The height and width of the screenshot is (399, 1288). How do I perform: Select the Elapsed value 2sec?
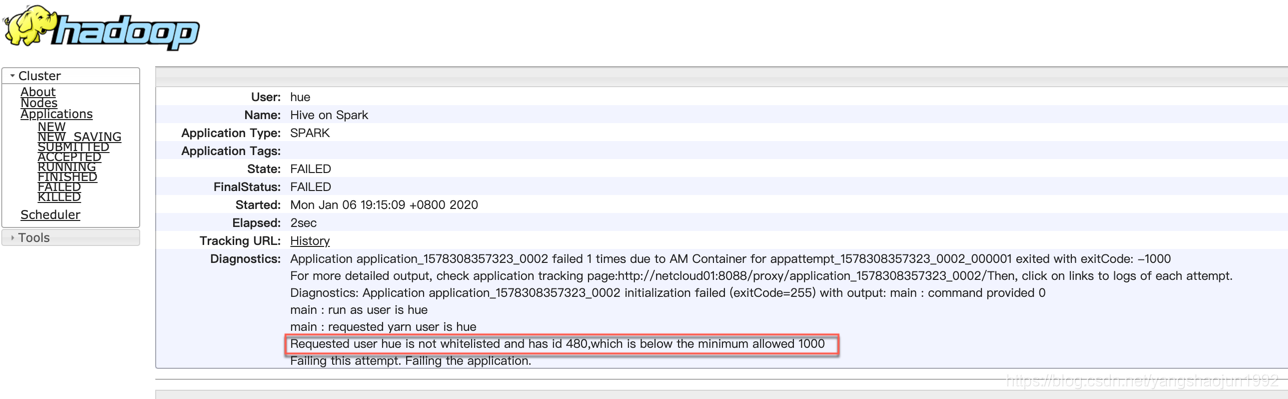tap(303, 223)
